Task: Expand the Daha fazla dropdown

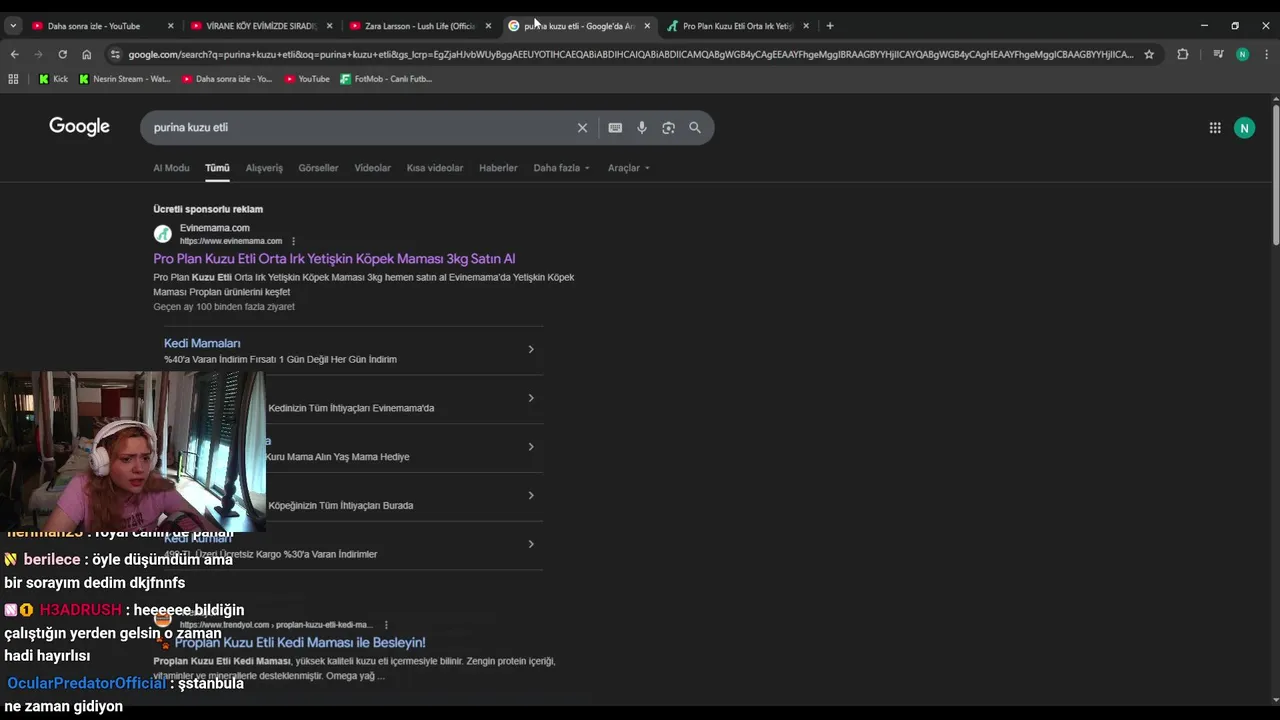Action: pos(561,168)
